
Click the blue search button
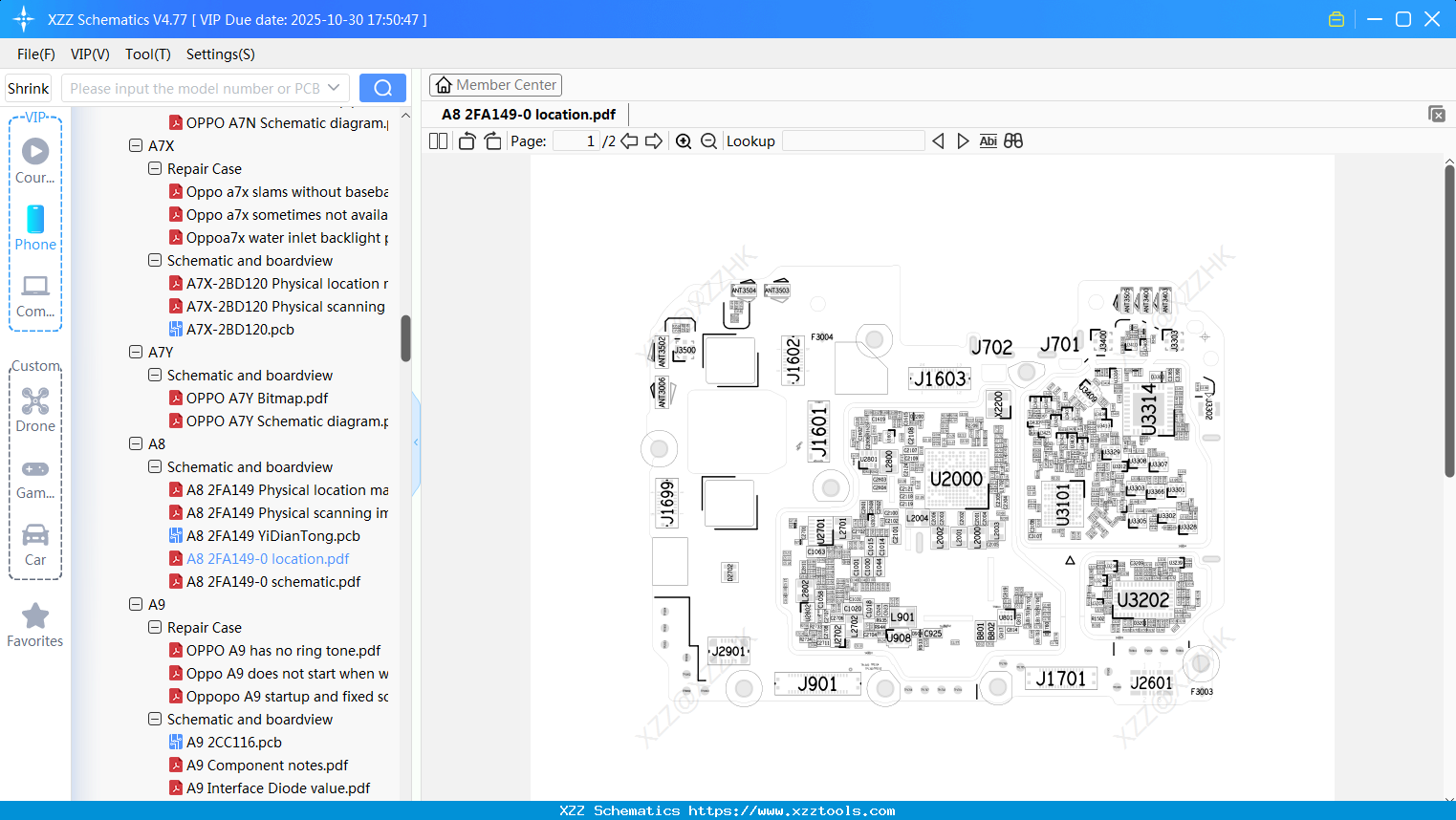point(382,88)
